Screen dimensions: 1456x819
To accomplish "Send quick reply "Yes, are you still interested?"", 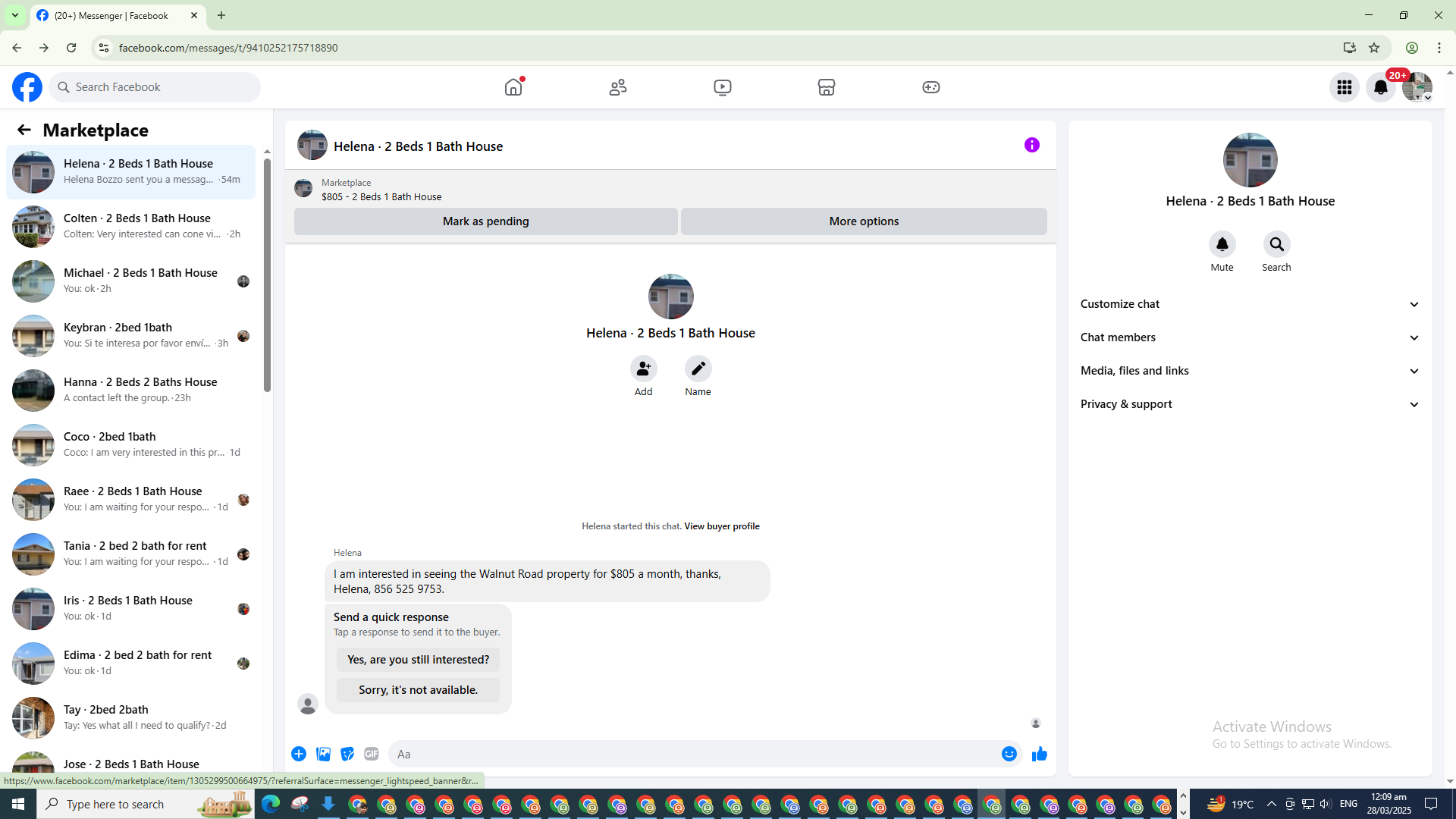I will pos(419,660).
